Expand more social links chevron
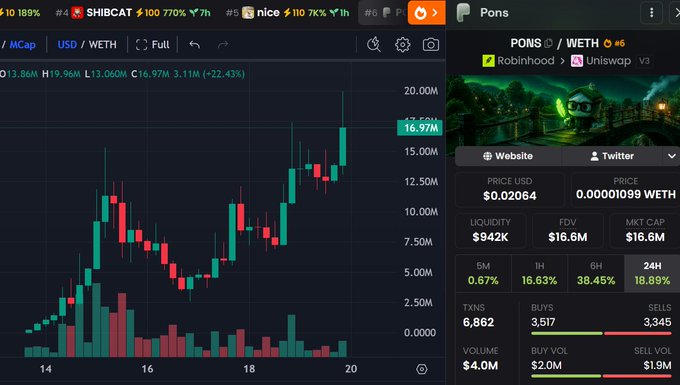This screenshot has height=385, width=680. click(672, 156)
